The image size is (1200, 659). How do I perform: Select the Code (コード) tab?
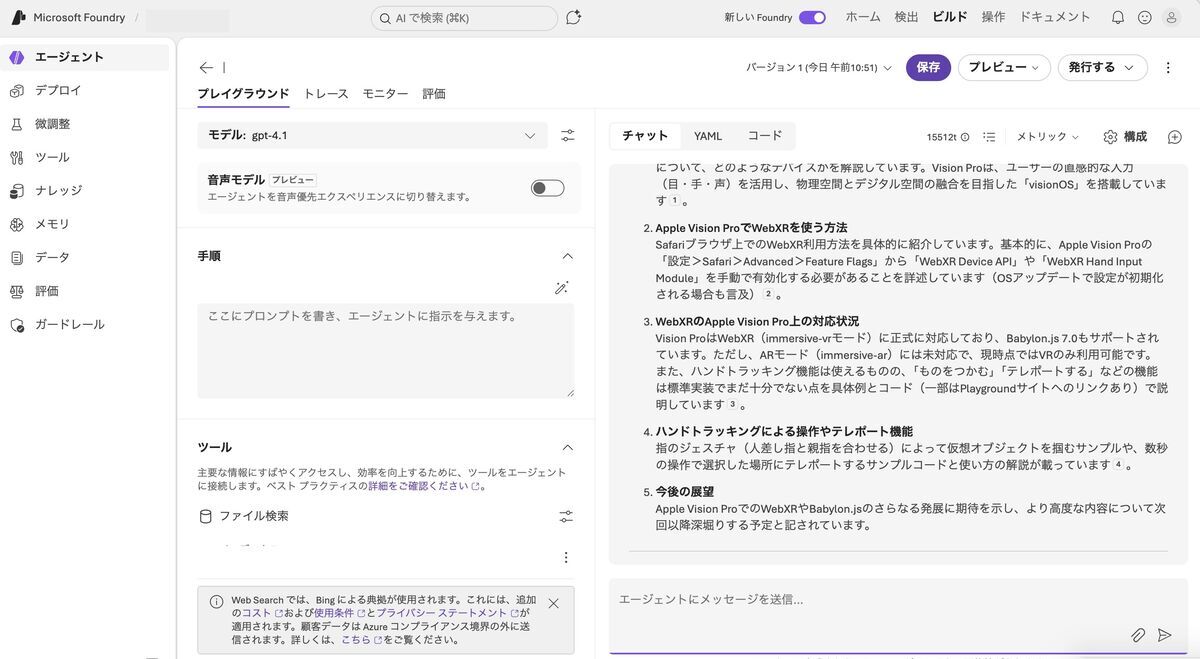click(x=765, y=136)
